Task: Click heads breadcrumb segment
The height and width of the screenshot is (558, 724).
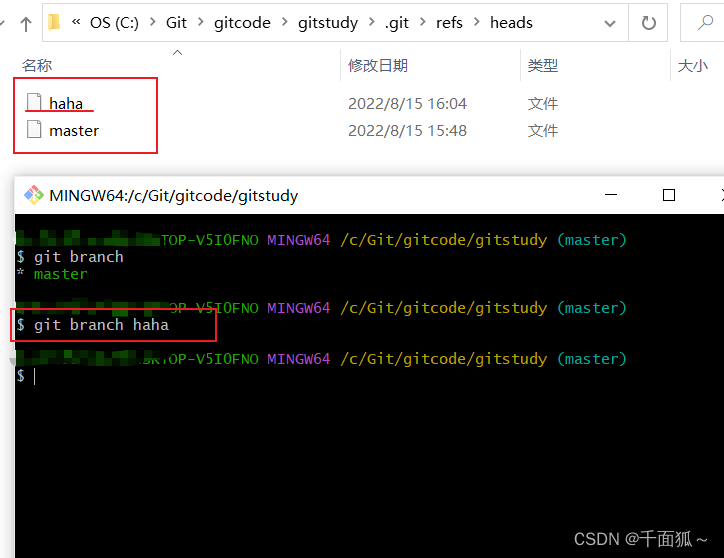Action: pos(511,23)
